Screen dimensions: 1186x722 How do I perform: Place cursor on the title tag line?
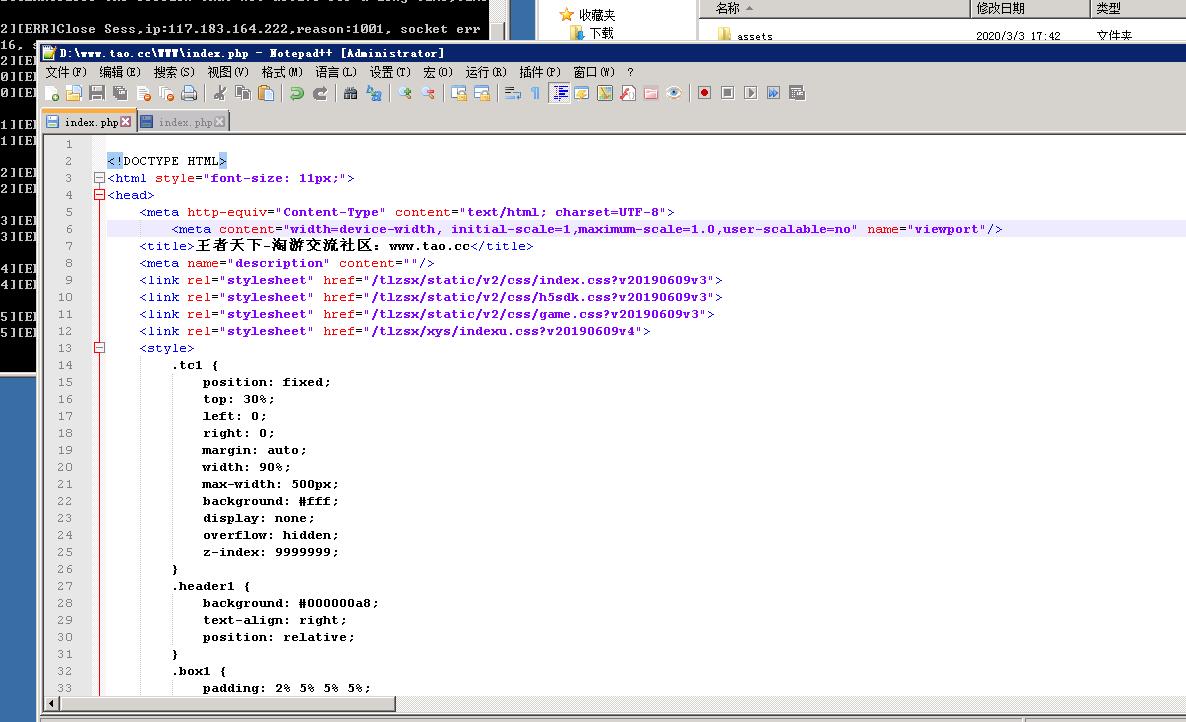(600, 246)
